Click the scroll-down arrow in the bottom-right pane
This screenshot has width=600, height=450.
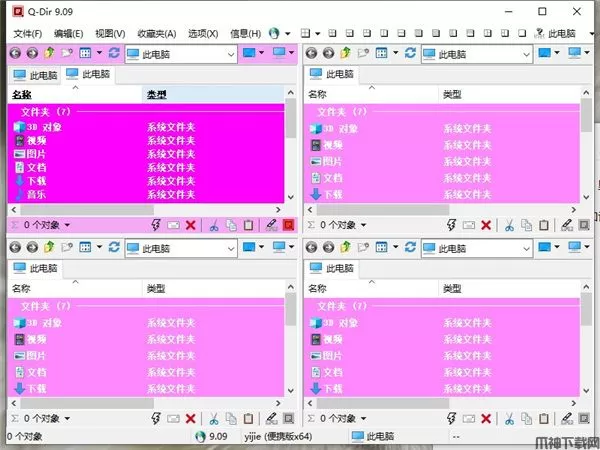tap(586, 391)
